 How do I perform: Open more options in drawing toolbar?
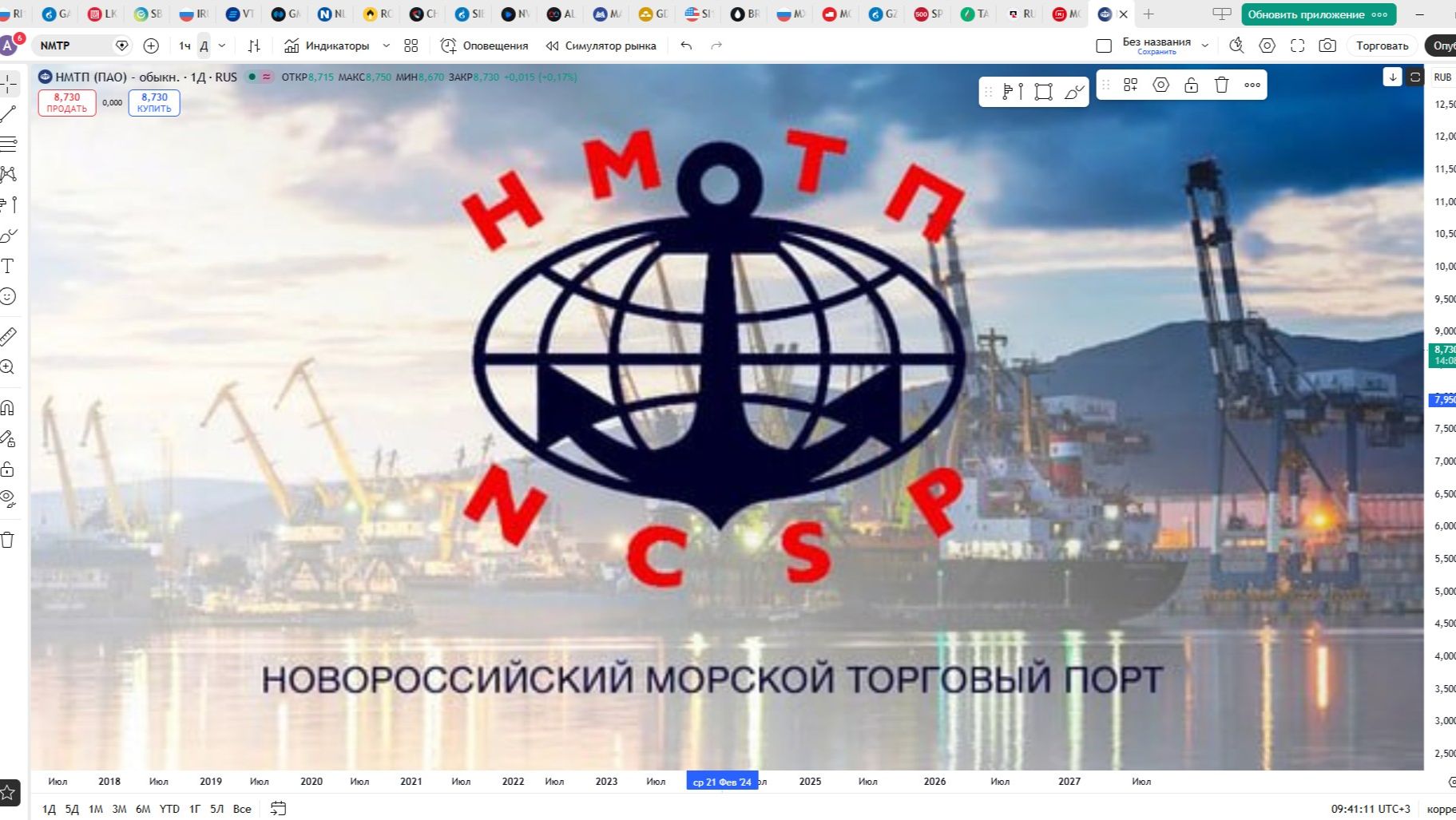1252,85
